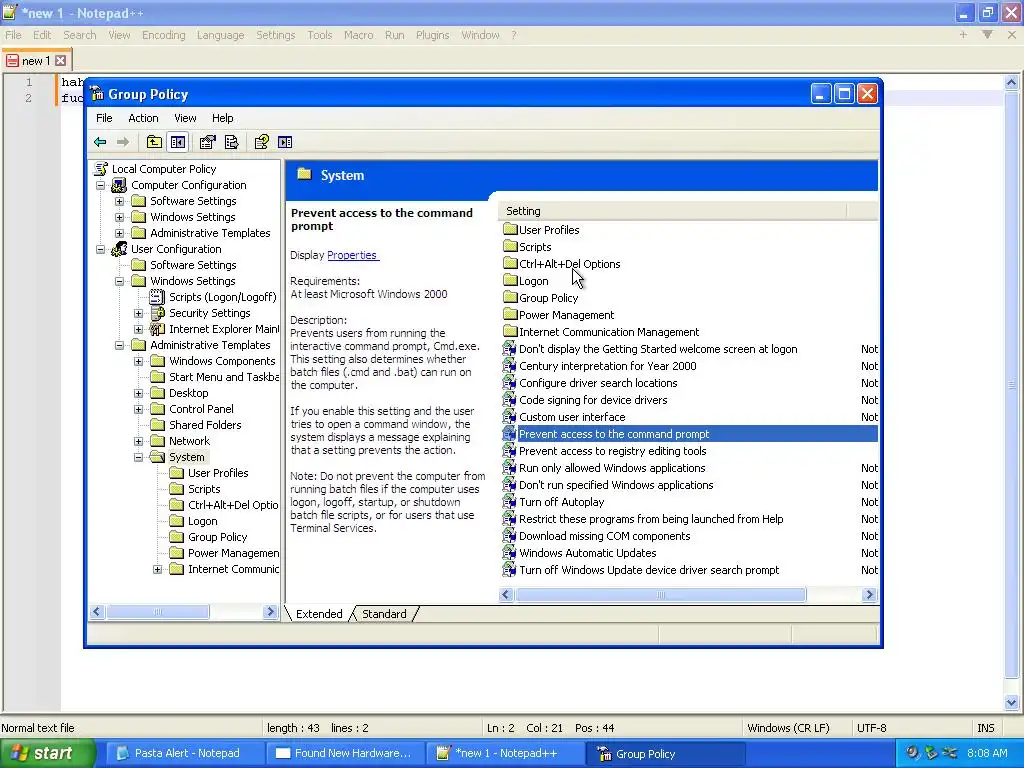This screenshot has width=1024, height=768.
Task: Expand Software Settings under Computer Configuration
Action: coord(120,201)
